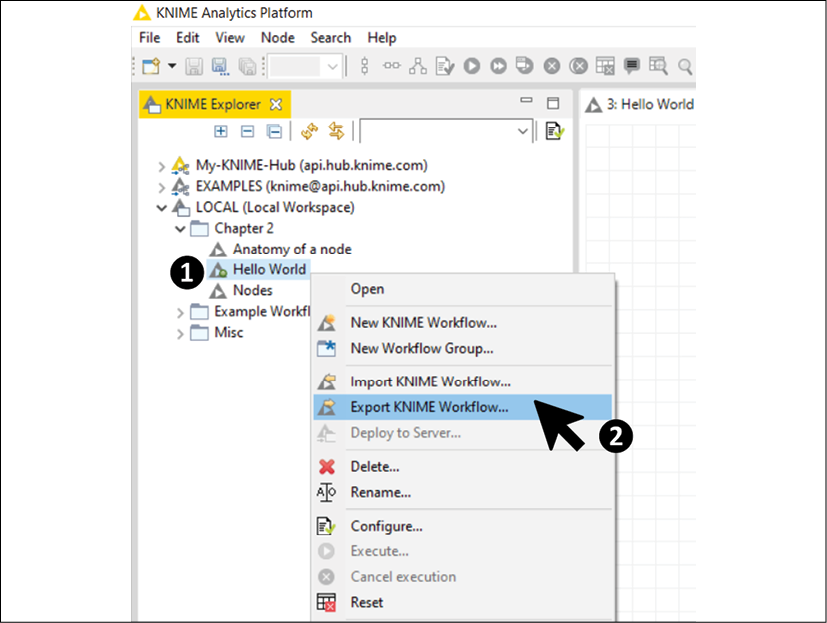This screenshot has height=623, width=827.
Task: Select the Misc folder
Action: 228,333
